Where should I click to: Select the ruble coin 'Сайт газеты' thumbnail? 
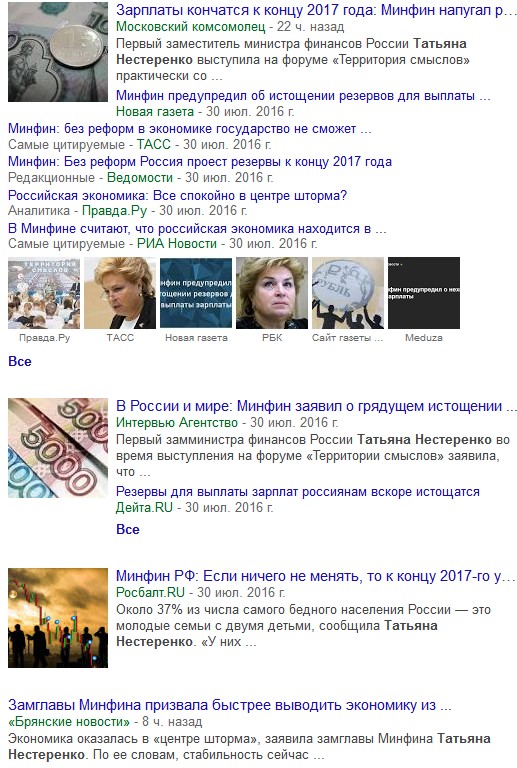pos(348,293)
